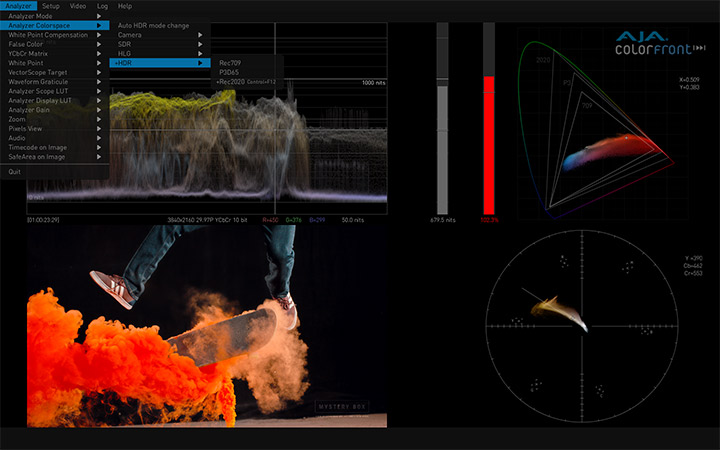The height and width of the screenshot is (450, 720).
Task: Click Quit in the Analyzer menu
Action: click(15, 171)
